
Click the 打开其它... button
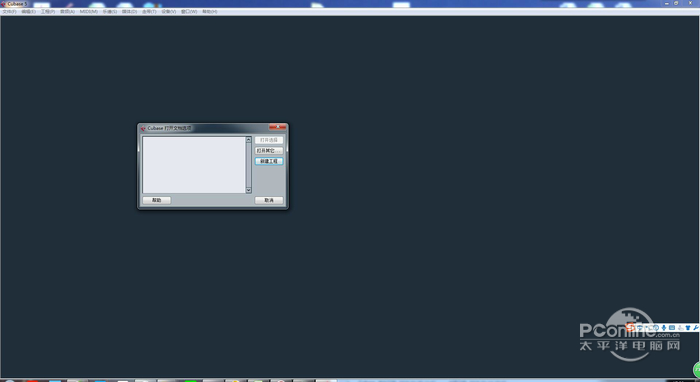pos(269,151)
